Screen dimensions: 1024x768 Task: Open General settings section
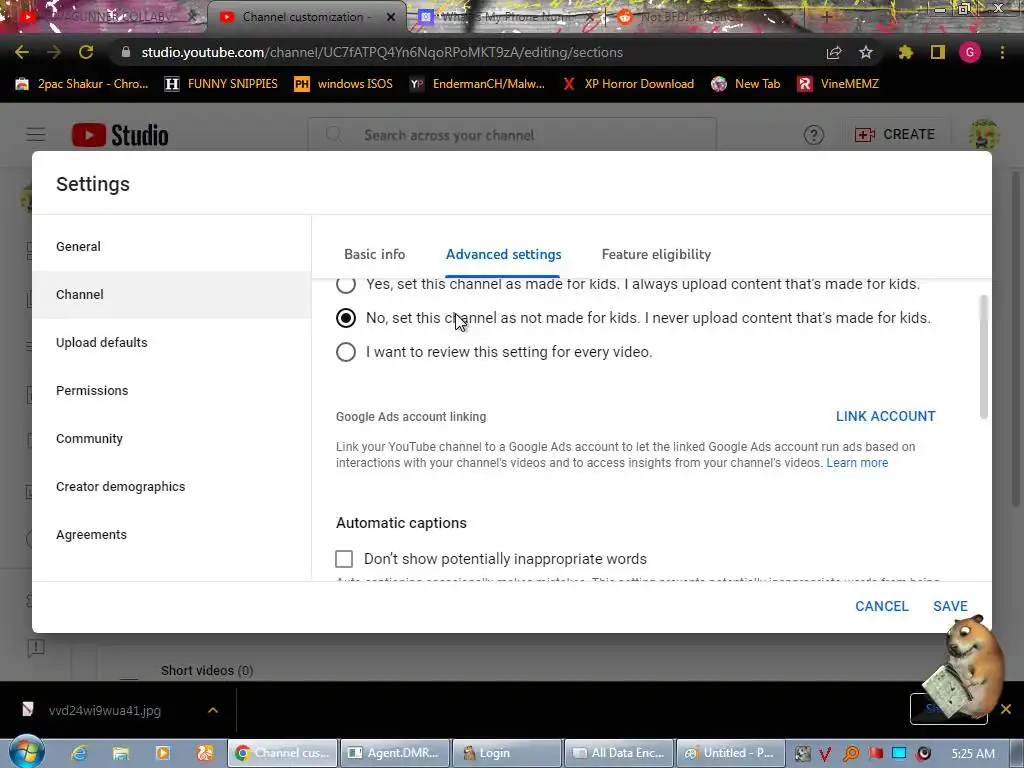tap(172, 246)
